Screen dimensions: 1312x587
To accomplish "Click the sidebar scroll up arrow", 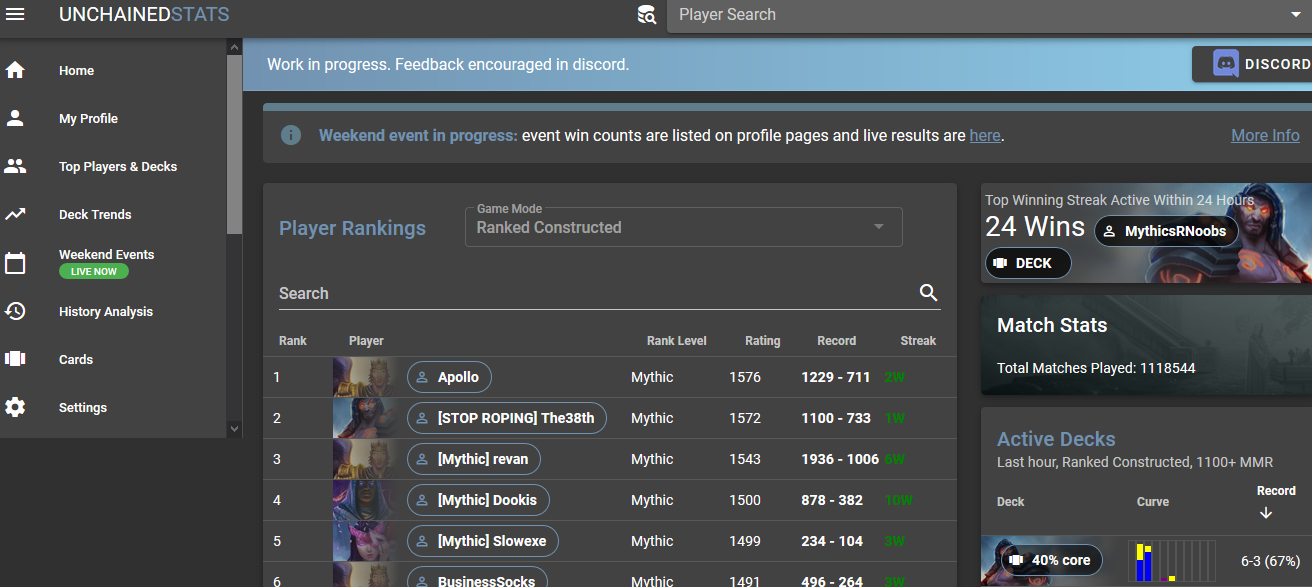I will click(234, 47).
